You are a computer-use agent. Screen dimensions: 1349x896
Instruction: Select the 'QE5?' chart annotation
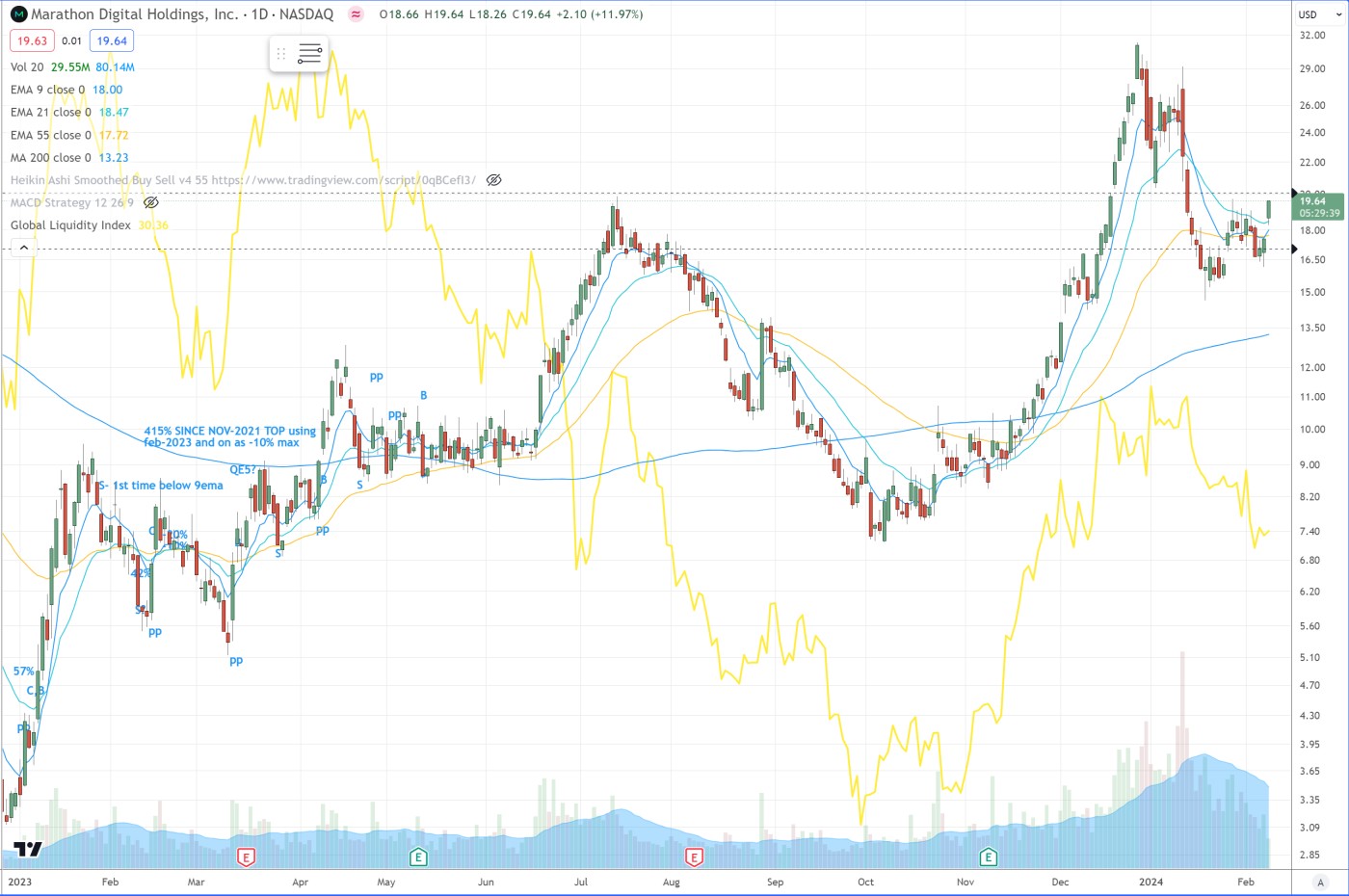243,470
